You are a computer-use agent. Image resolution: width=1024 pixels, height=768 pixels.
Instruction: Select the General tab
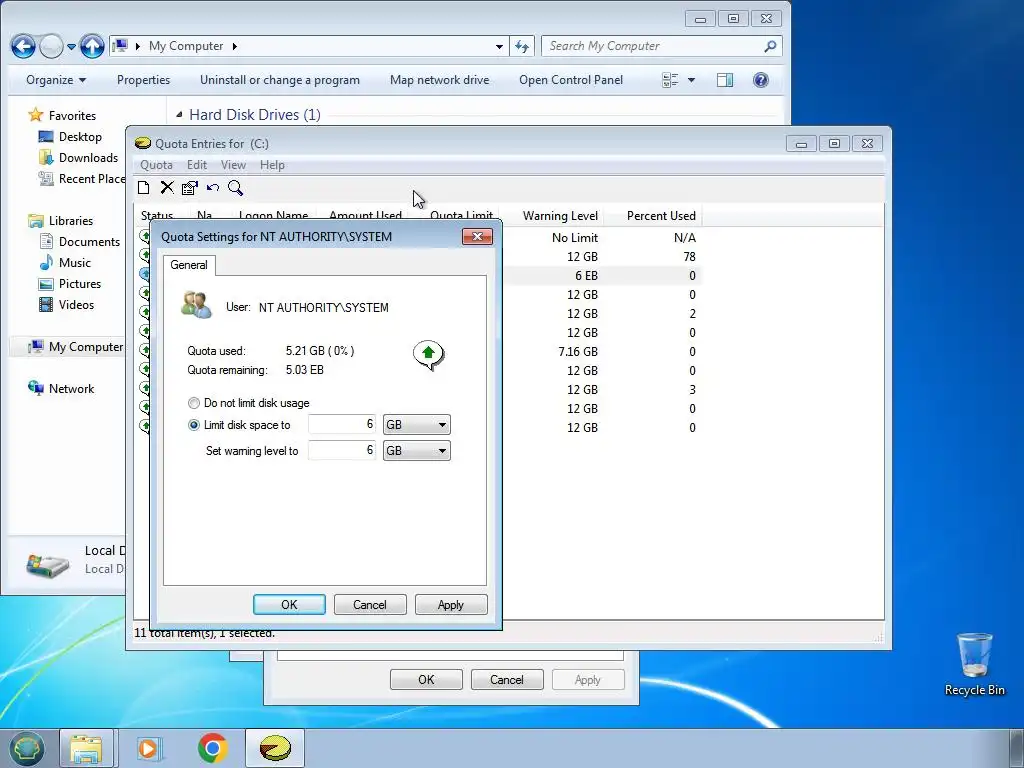pyautogui.click(x=189, y=264)
